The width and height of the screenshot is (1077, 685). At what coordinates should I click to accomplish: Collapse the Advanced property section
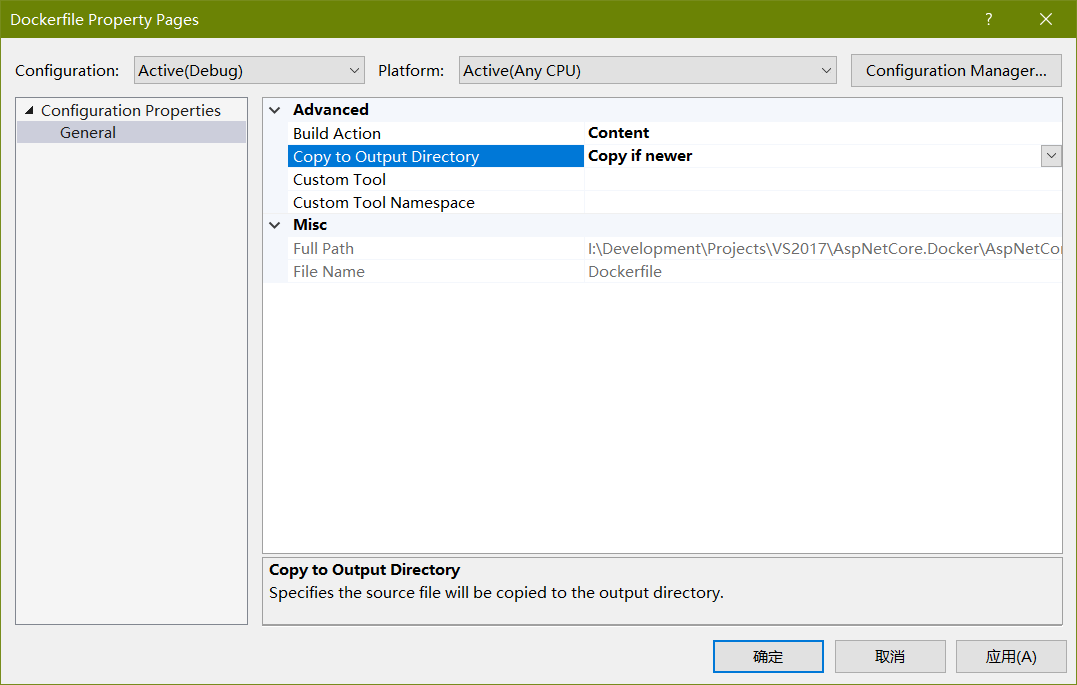pyautogui.click(x=275, y=110)
